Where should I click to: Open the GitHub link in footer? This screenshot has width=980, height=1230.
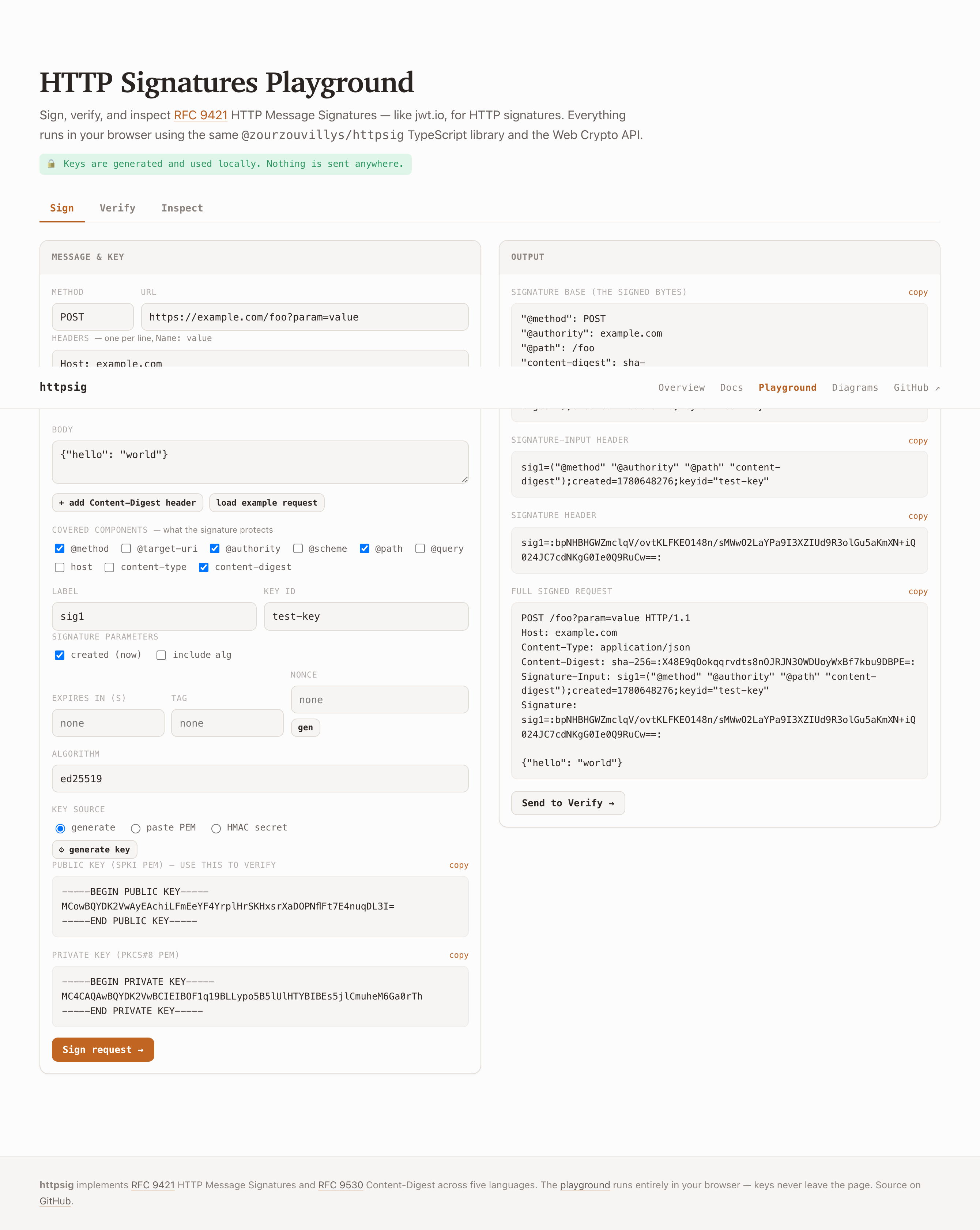click(55, 1201)
